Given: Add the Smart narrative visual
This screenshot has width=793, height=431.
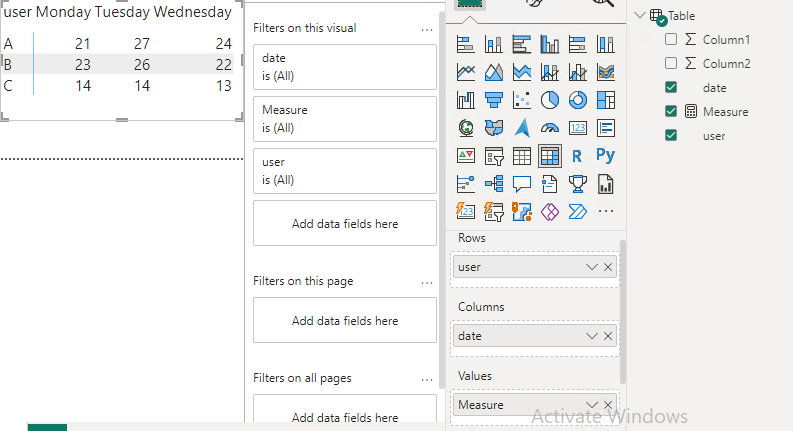Looking at the screenshot, I should (550, 184).
